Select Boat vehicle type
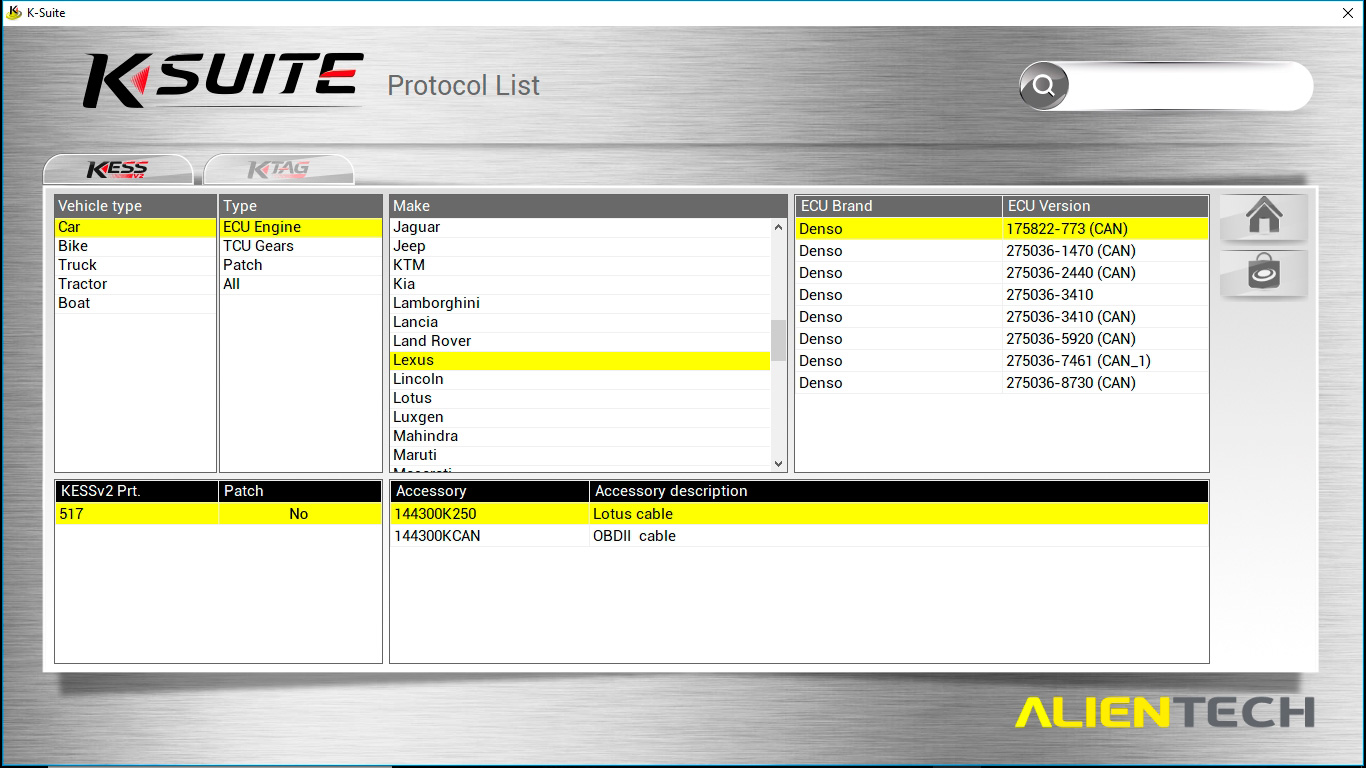 coord(135,303)
